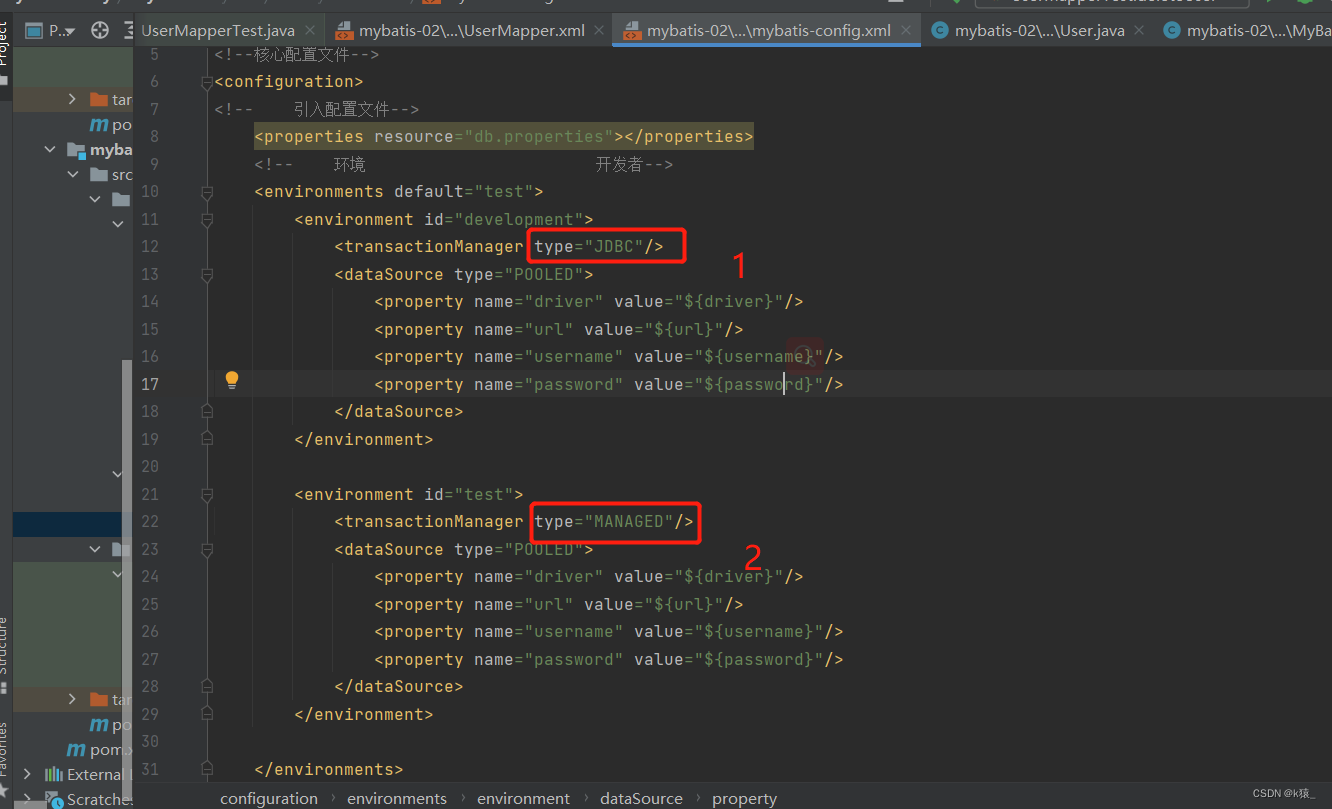The image size is (1332, 809).
Task: Fold the dataSource block on line 23
Action: click(207, 549)
